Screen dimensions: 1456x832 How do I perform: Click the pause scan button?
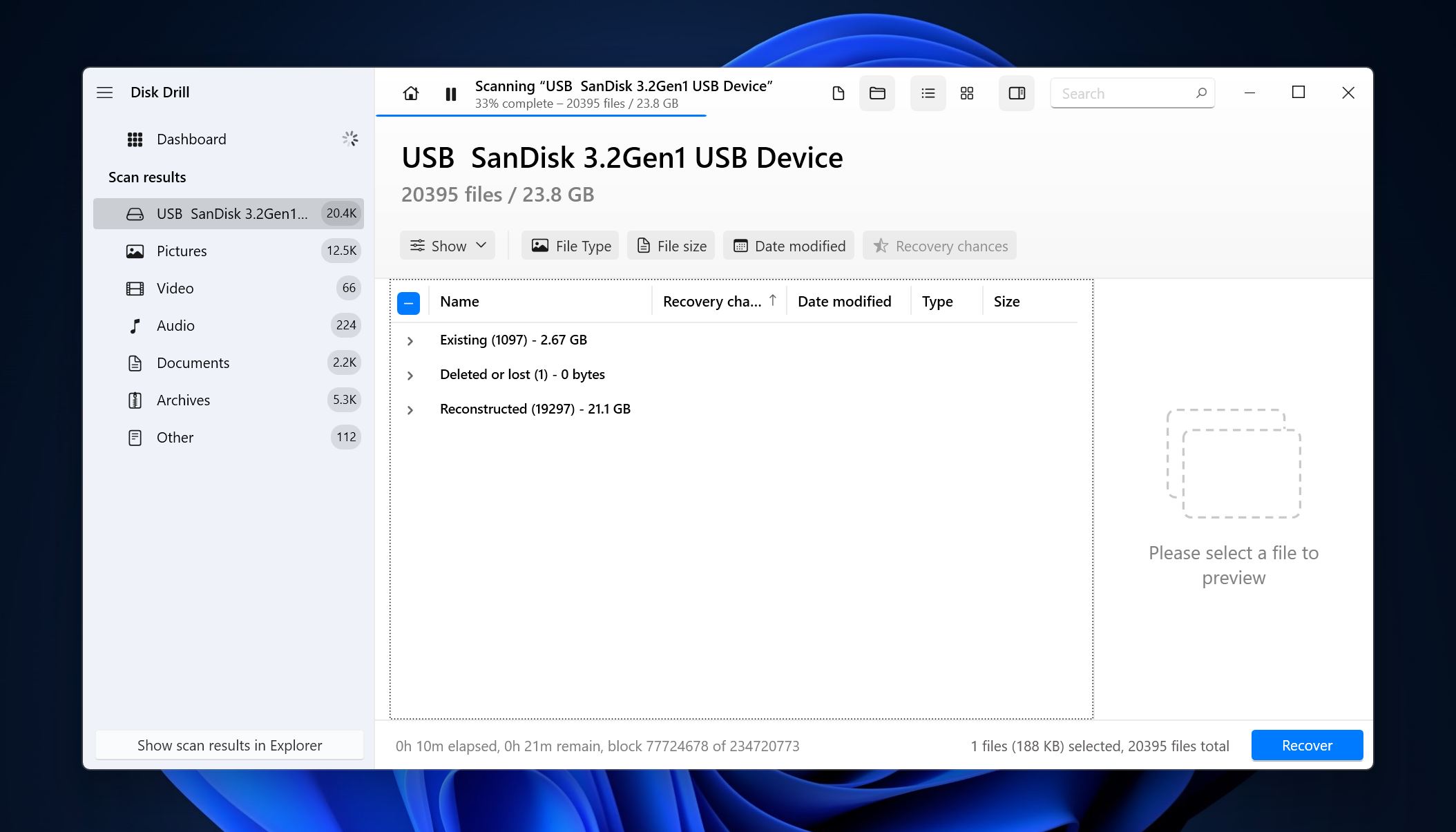point(450,93)
